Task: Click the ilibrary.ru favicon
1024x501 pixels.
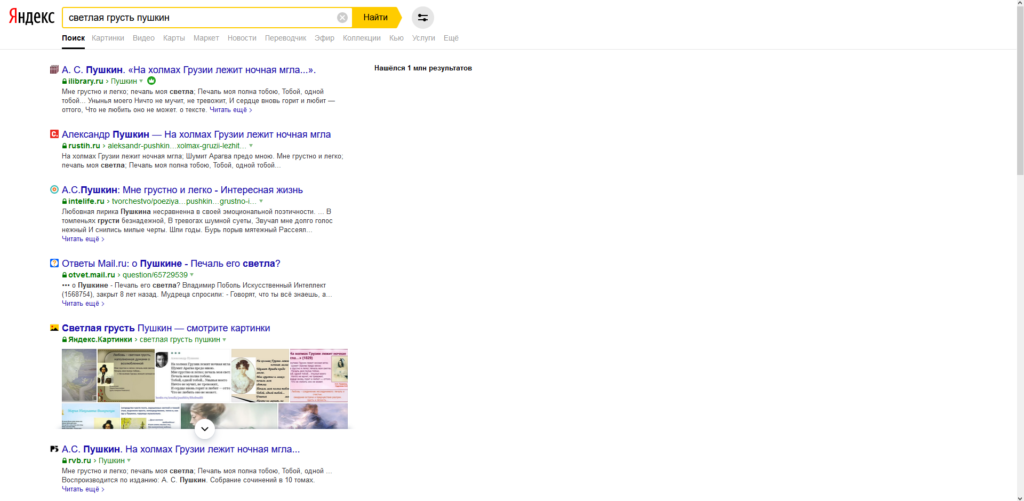Action: [x=54, y=69]
